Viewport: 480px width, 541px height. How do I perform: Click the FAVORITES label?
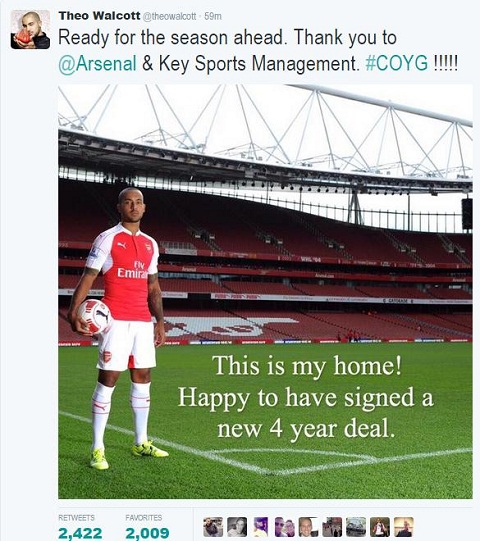144,518
